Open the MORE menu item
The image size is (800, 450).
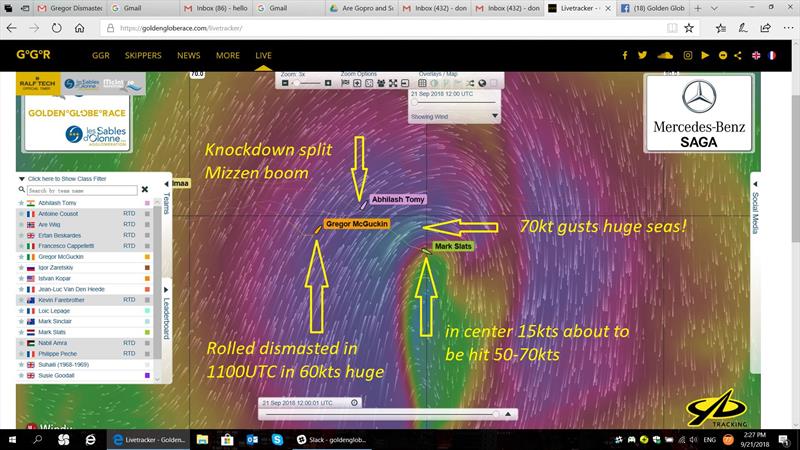pyautogui.click(x=228, y=55)
